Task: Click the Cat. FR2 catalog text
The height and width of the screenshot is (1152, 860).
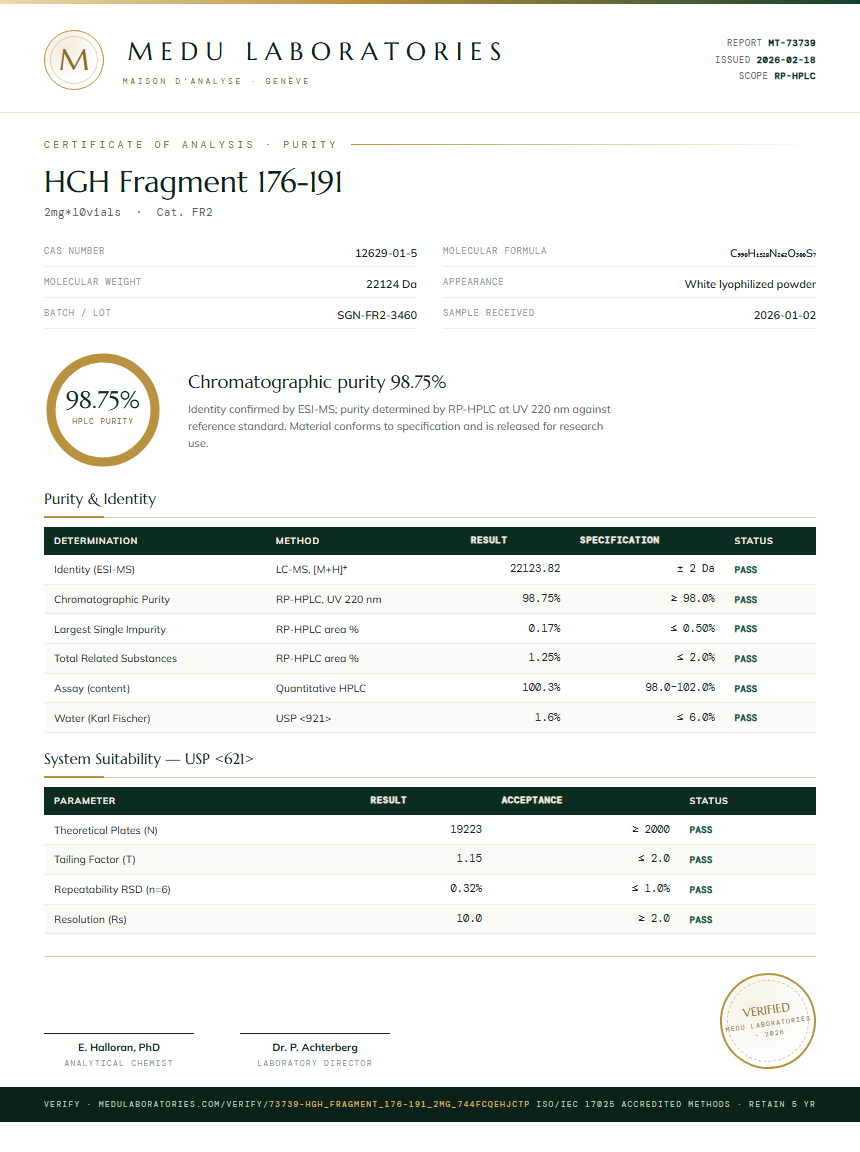Action: 184,212
